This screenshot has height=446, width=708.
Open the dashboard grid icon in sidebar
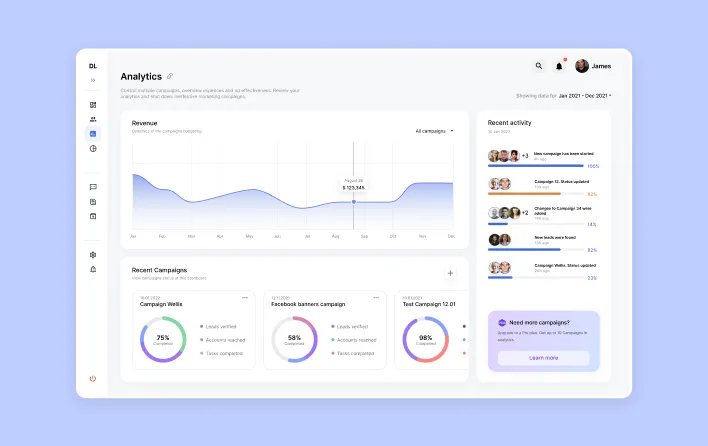93,105
